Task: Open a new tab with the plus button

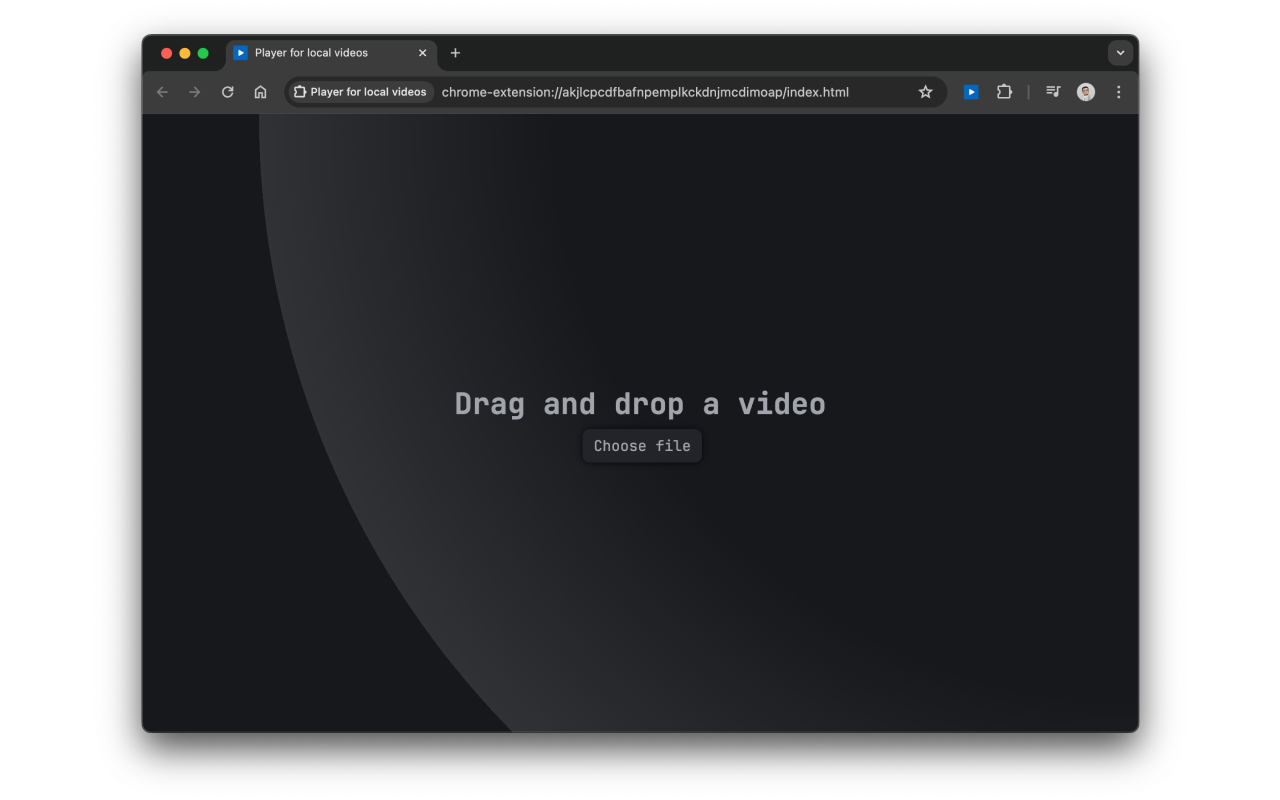Action: pyautogui.click(x=456, y=53)
